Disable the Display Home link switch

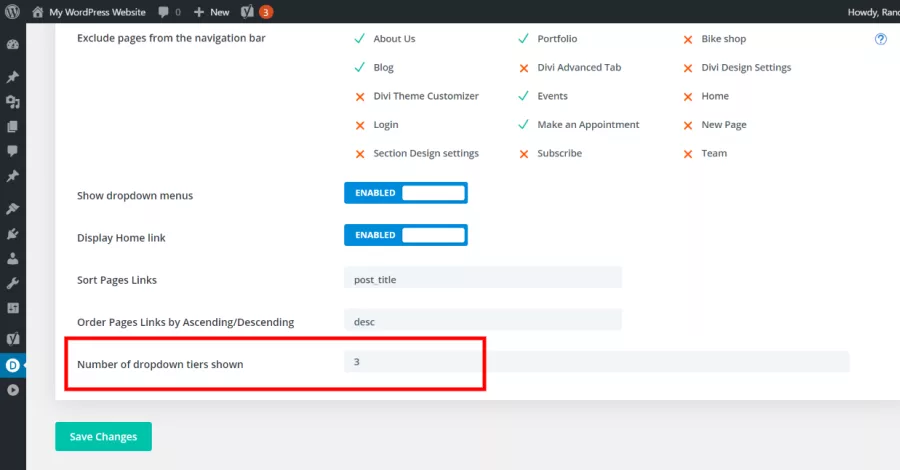pos(406,235)
